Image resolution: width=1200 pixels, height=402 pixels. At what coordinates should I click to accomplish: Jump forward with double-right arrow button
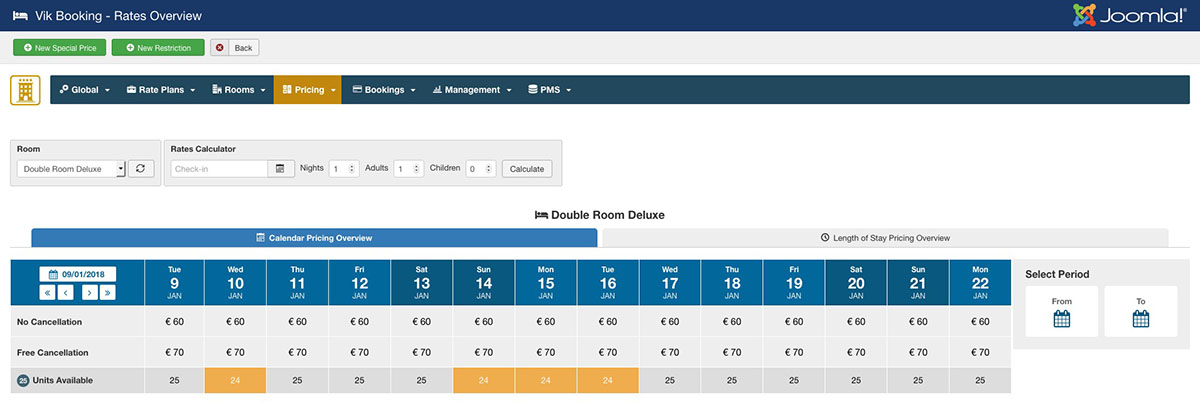point(108,293)
